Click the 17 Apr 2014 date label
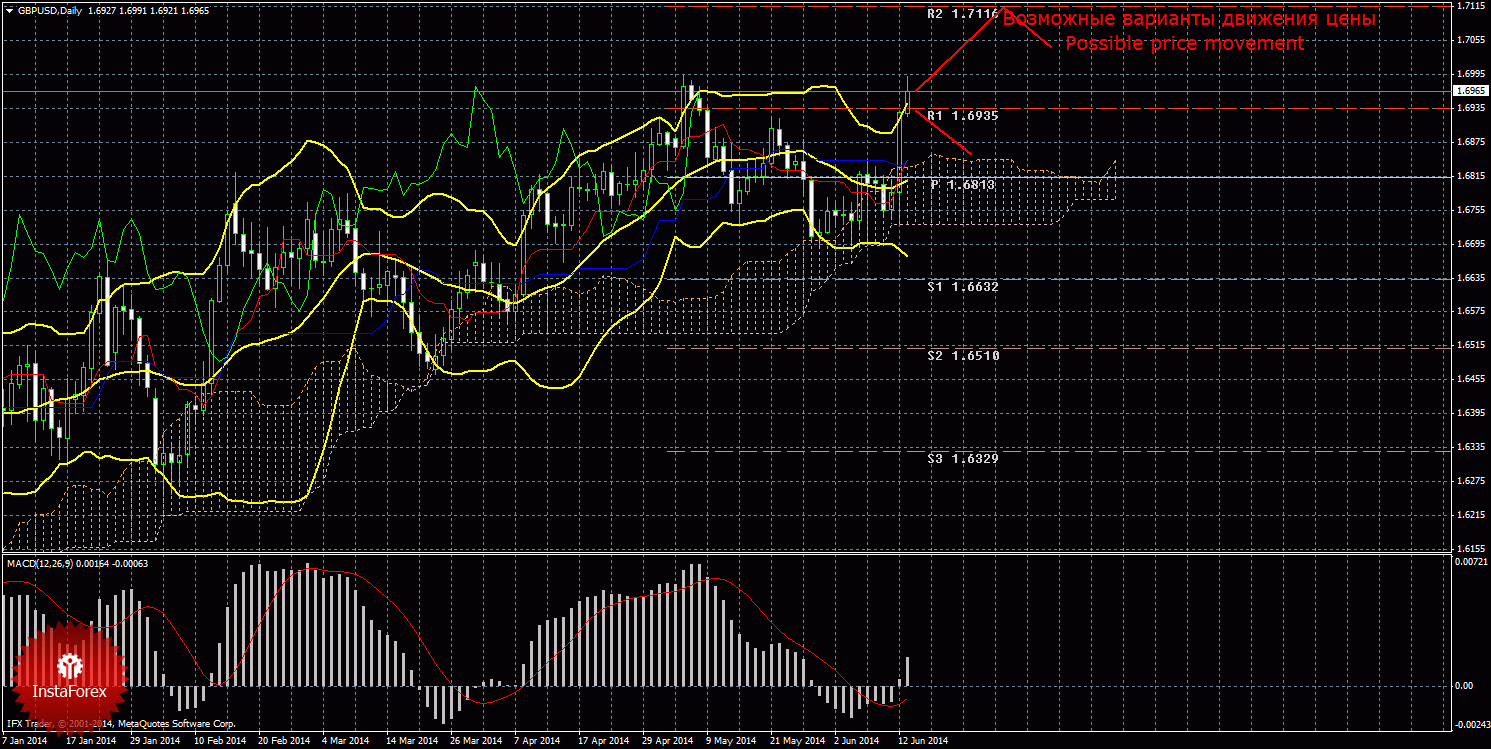 604,741
